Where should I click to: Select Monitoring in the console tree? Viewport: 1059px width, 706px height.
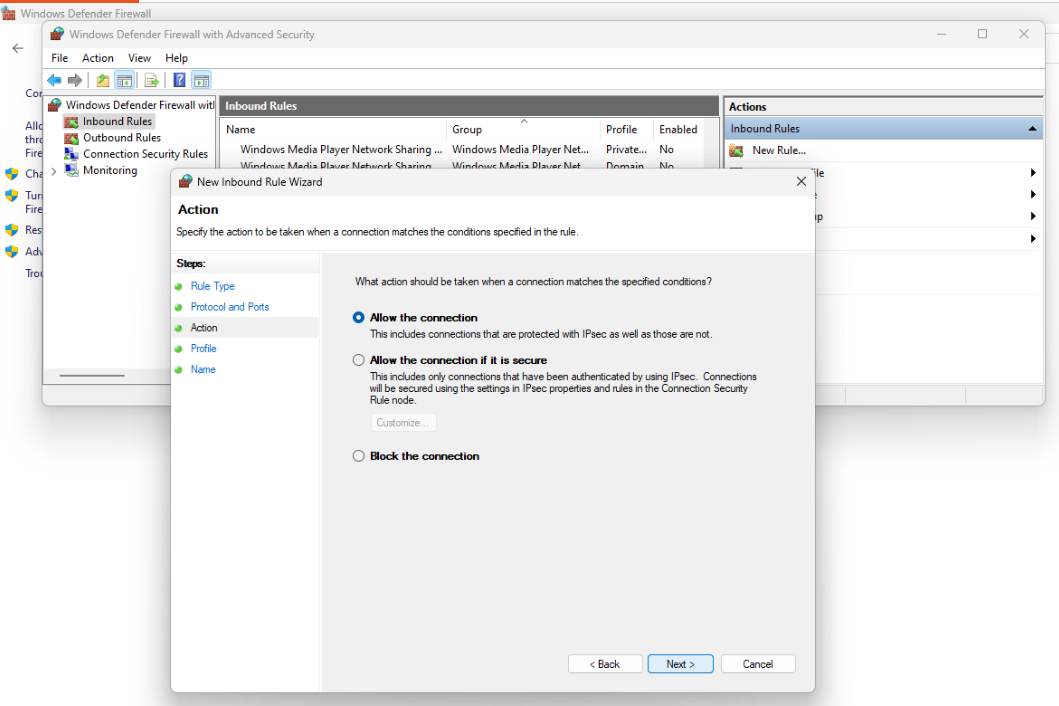110,170
